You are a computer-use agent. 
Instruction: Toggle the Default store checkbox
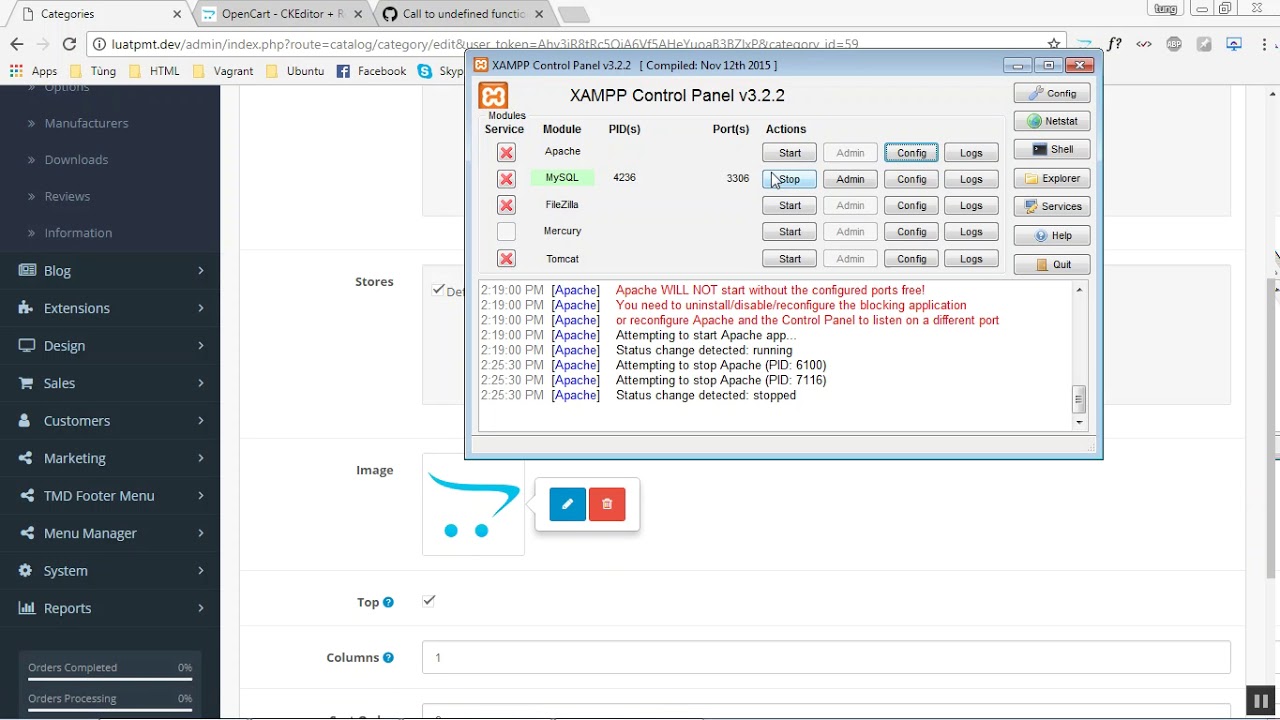coord(438,290)
